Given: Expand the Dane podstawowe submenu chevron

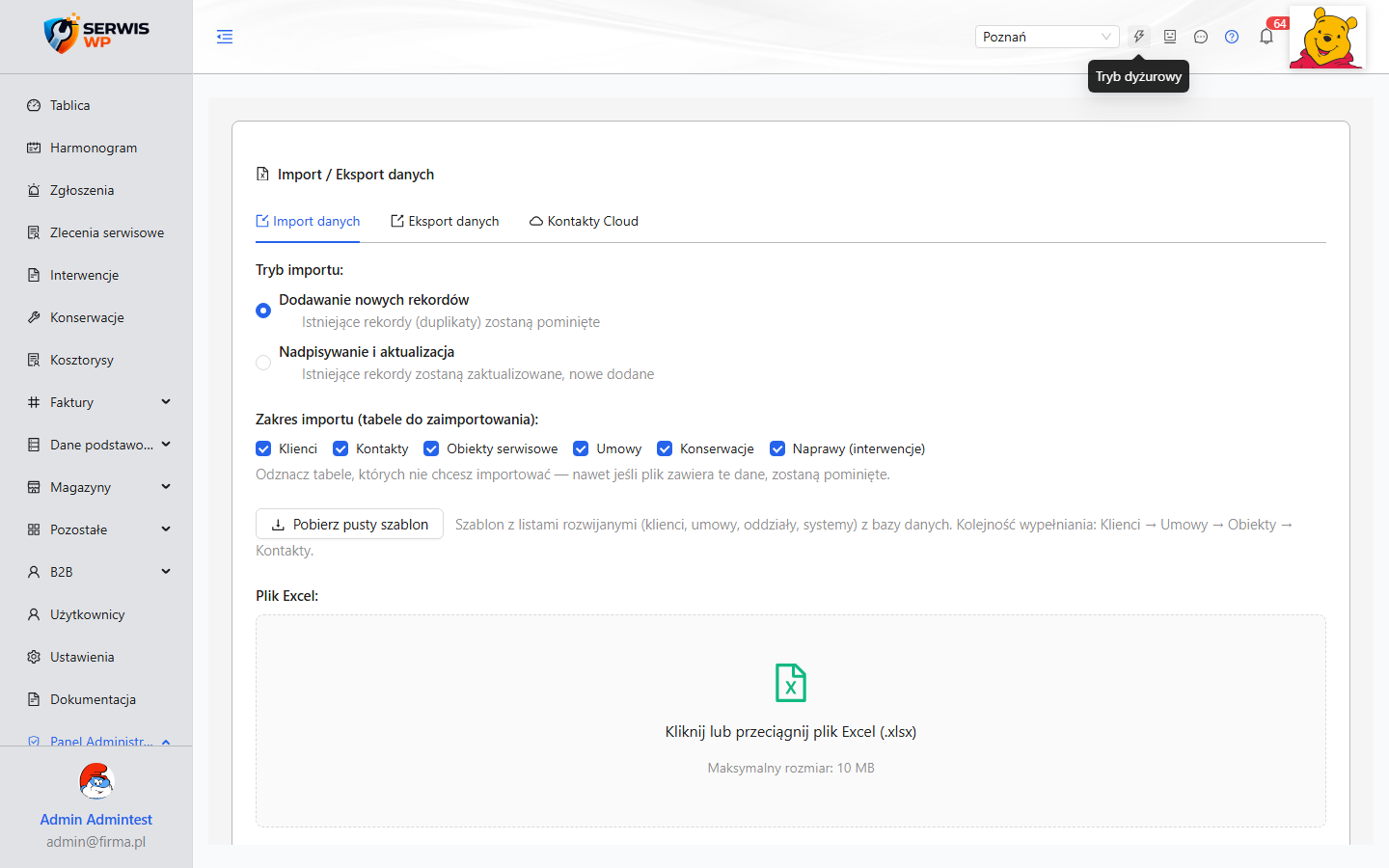Looking at the screenshot, I should tap(166, 445).
